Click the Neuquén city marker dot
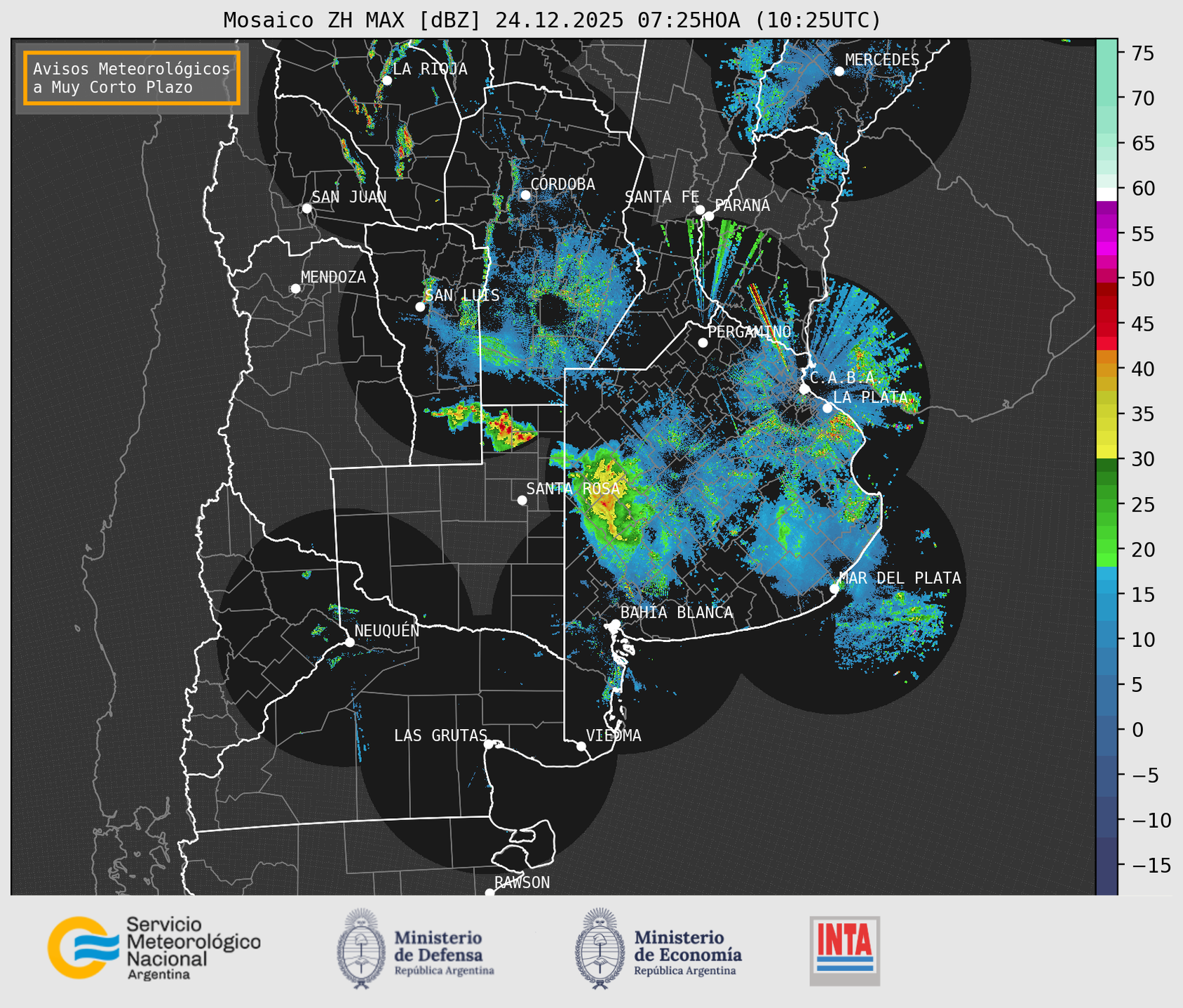 click(349, 642)
